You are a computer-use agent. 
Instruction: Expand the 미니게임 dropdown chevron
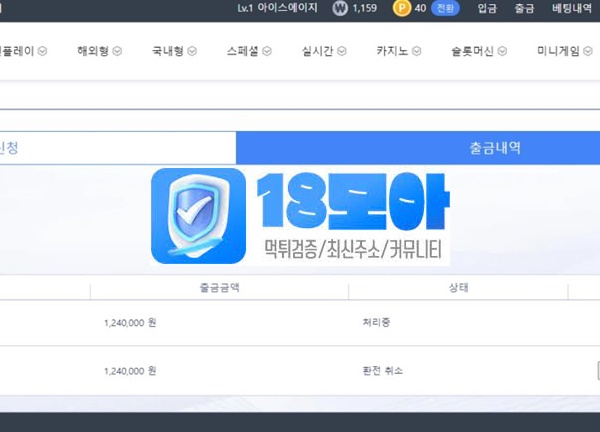(588, 51)
